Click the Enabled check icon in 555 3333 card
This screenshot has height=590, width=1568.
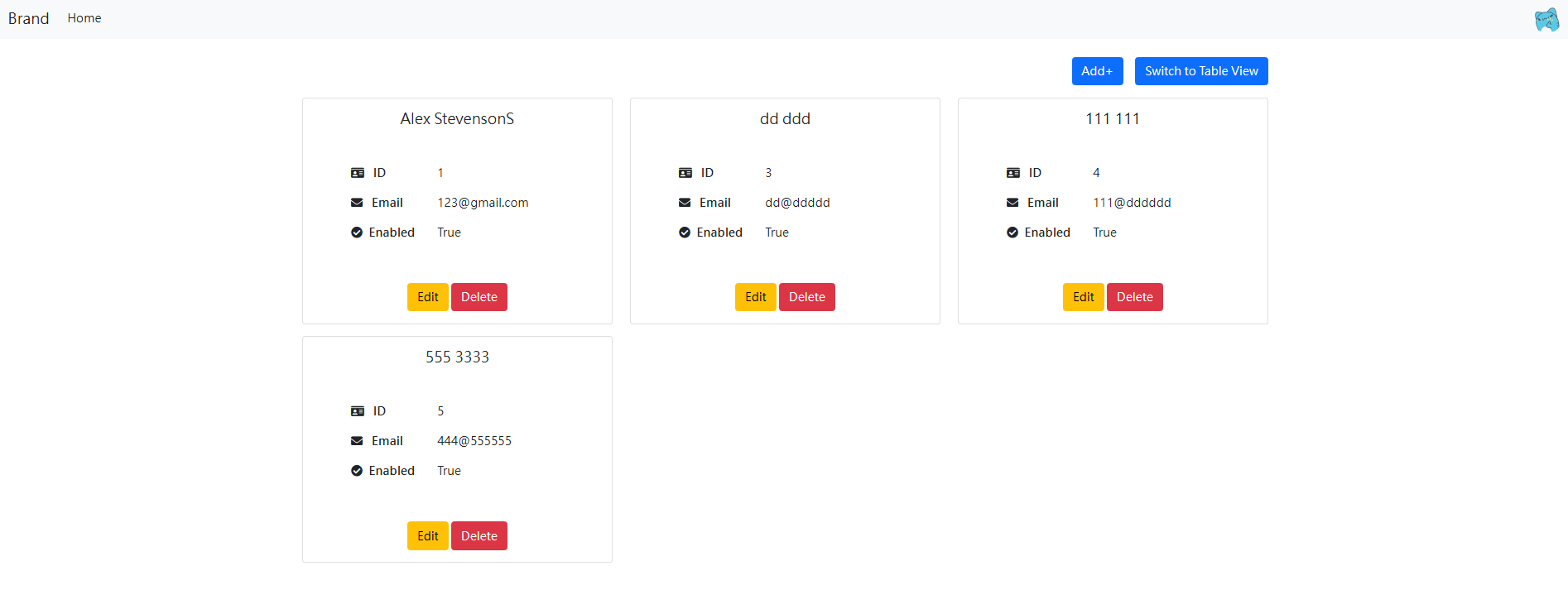357,471
